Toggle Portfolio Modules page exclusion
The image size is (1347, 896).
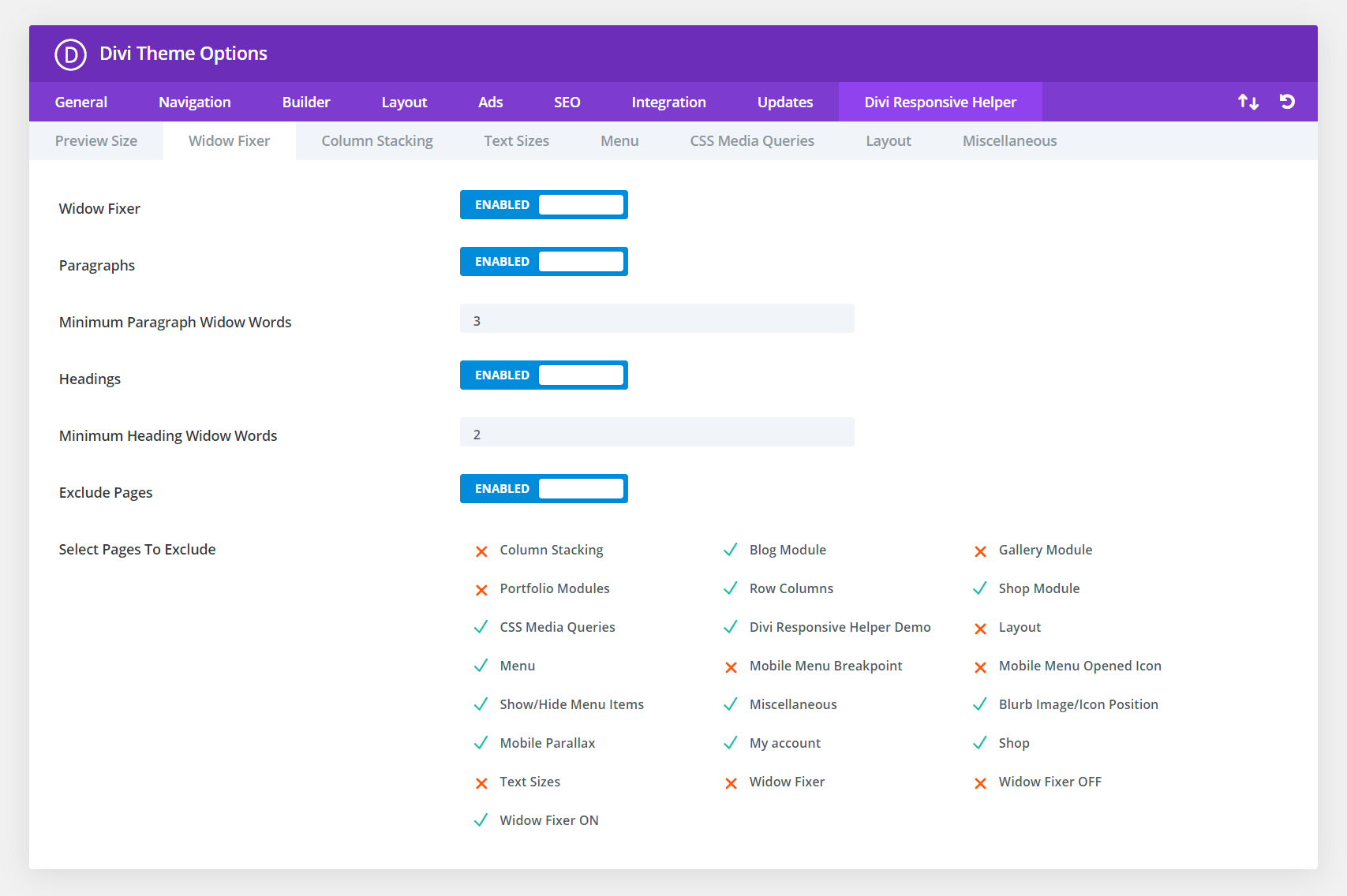(481, 590)
